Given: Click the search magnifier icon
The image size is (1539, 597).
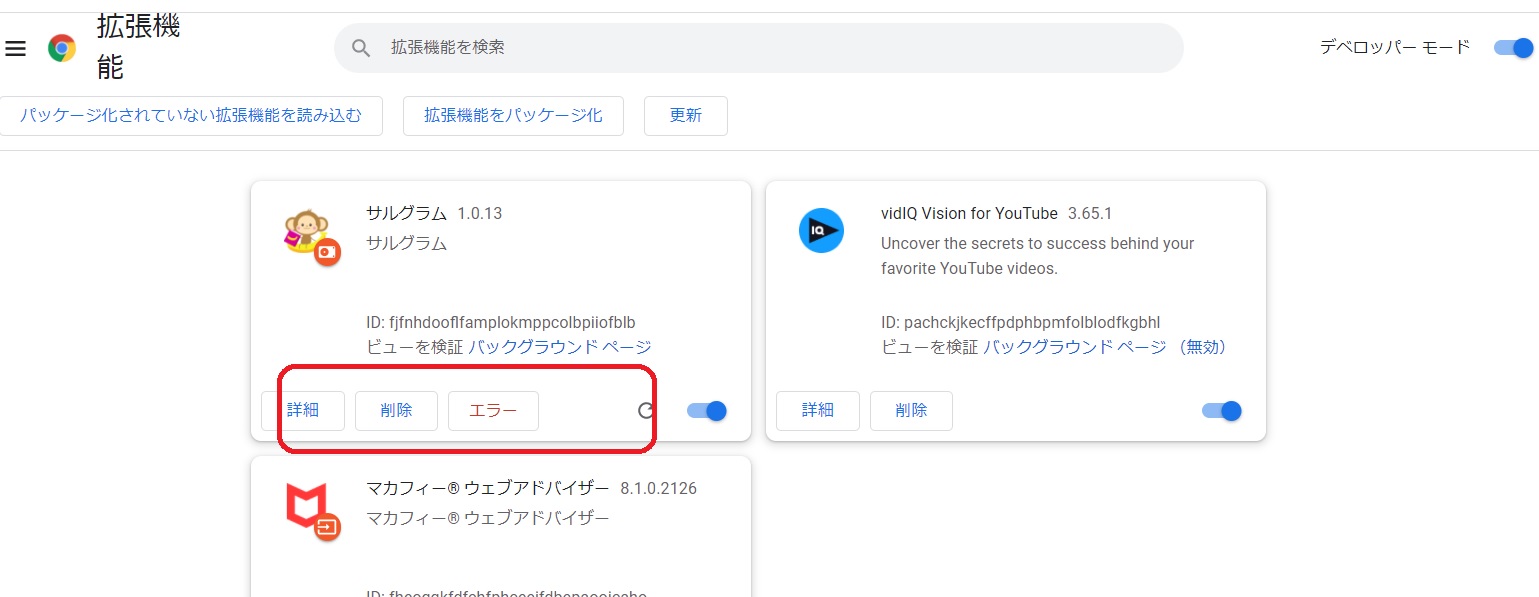Looking at the screenshot, I should pos(361,48).
